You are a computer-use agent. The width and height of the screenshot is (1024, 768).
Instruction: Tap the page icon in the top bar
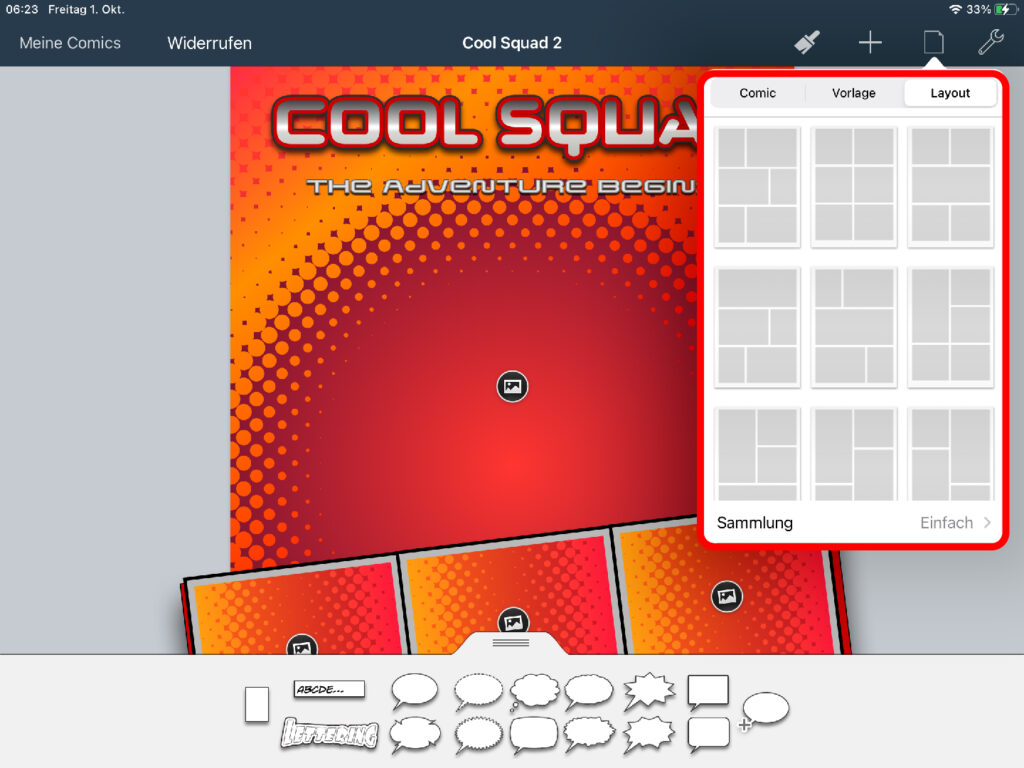[x=932, y=42]
